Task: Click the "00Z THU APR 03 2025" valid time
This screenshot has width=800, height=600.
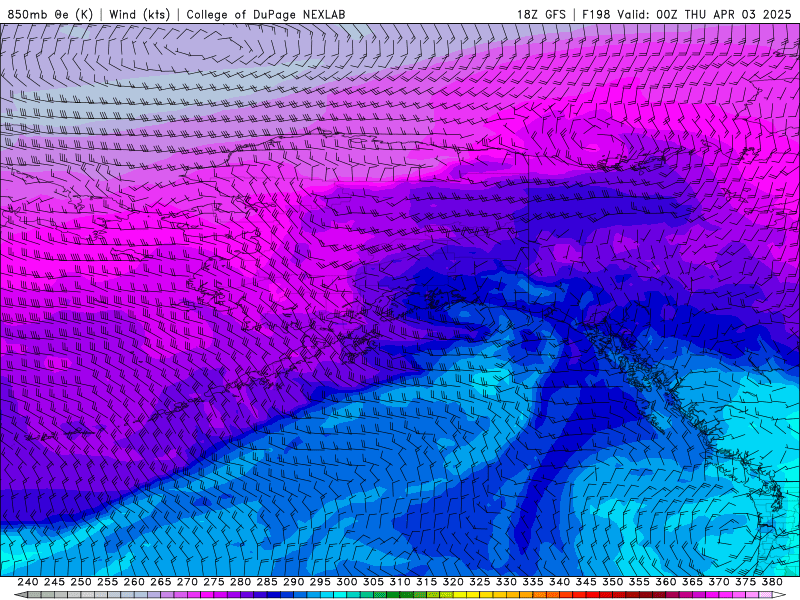Action: pyautogui.click(x=723, y=14)
